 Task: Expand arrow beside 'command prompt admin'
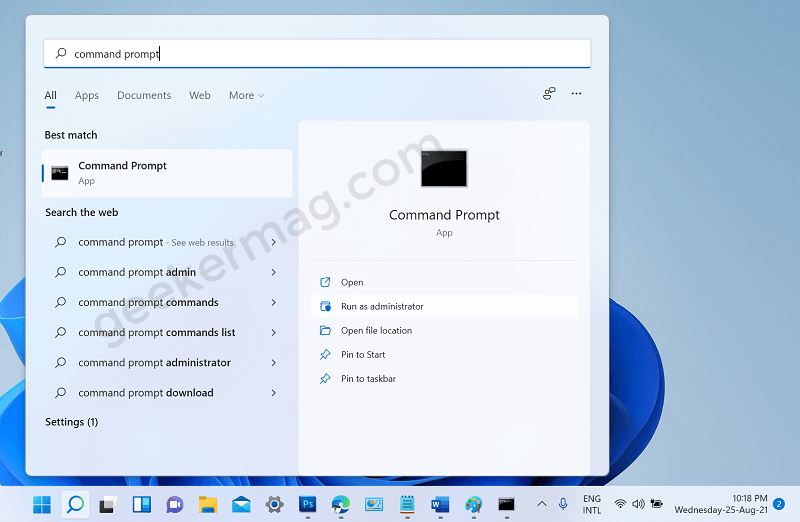pyautogui.click(x=274, y=272)
